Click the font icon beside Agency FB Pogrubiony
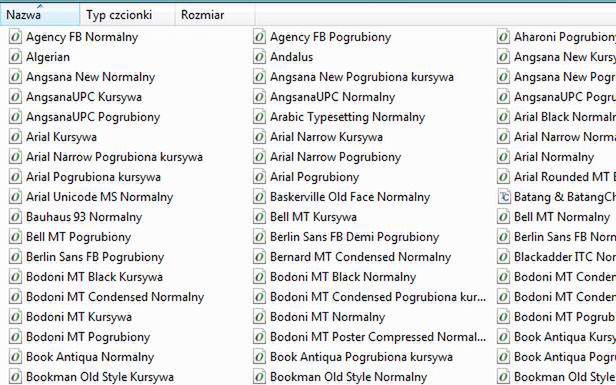 tap(259, 37)
